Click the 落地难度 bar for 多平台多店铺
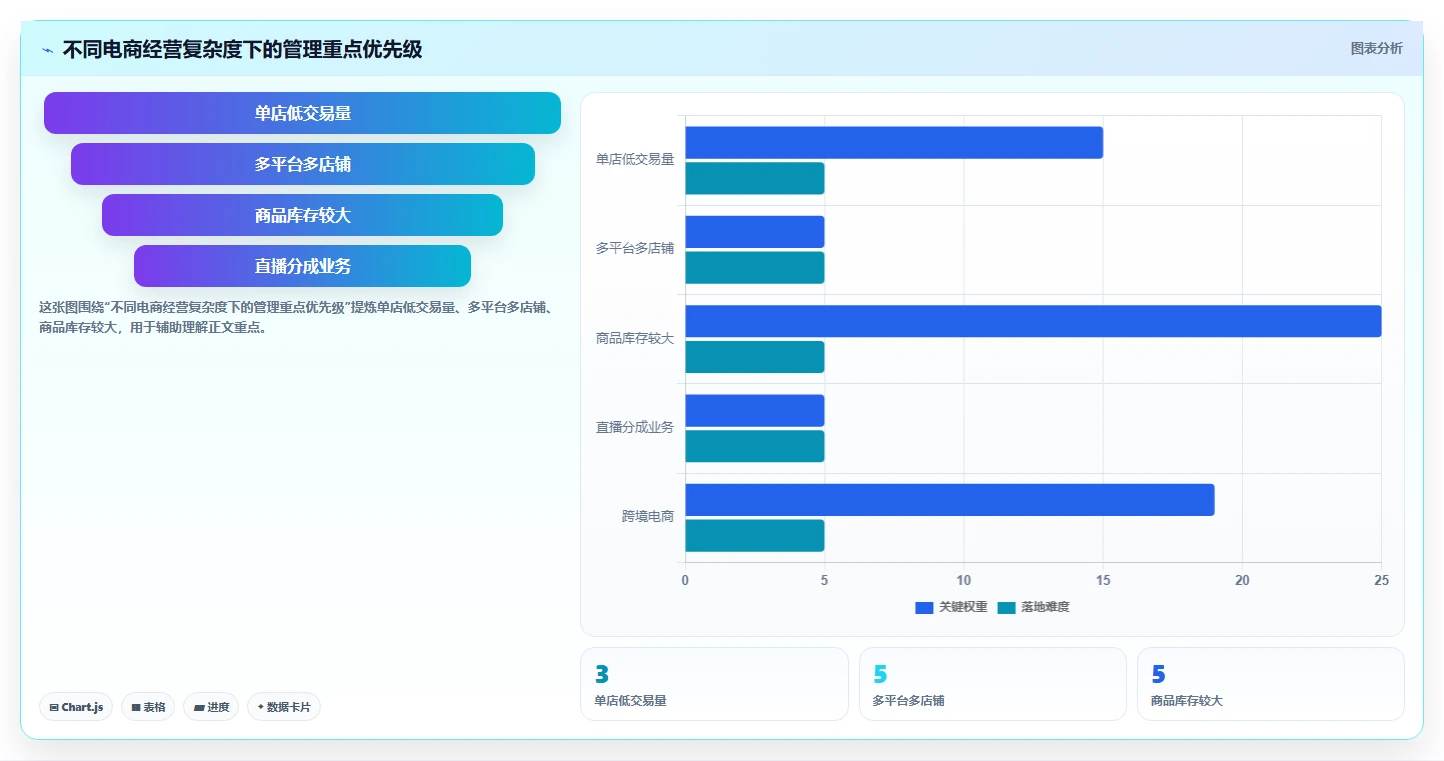 tap(755, 267)
